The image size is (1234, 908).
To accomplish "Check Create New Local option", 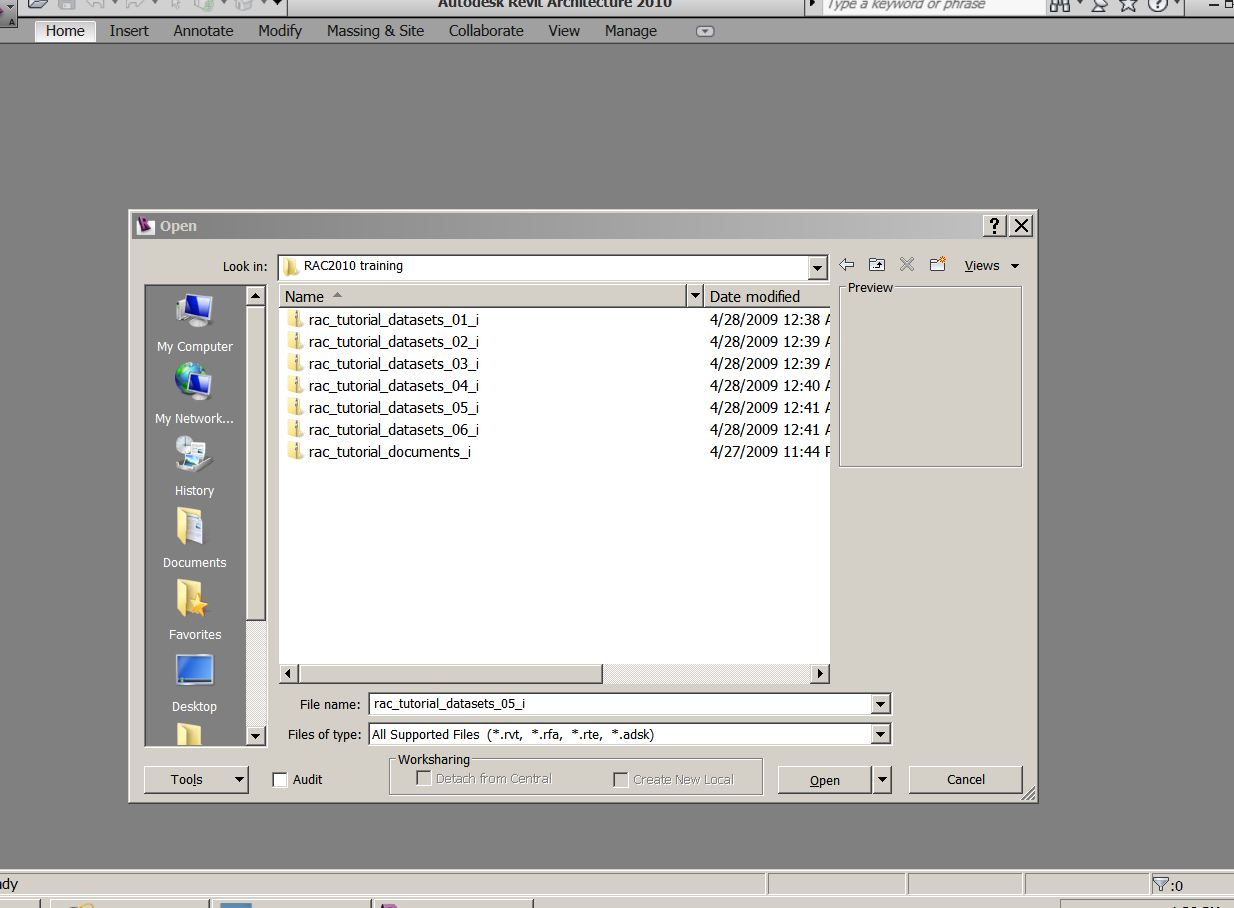I will pyautogui.click(x=621, y=779).
